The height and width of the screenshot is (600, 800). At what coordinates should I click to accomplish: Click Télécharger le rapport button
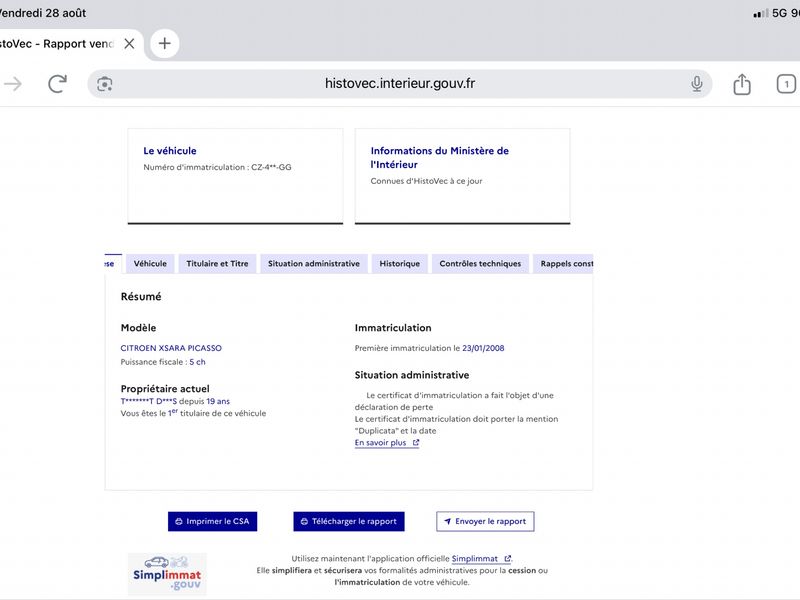(349, 521)
